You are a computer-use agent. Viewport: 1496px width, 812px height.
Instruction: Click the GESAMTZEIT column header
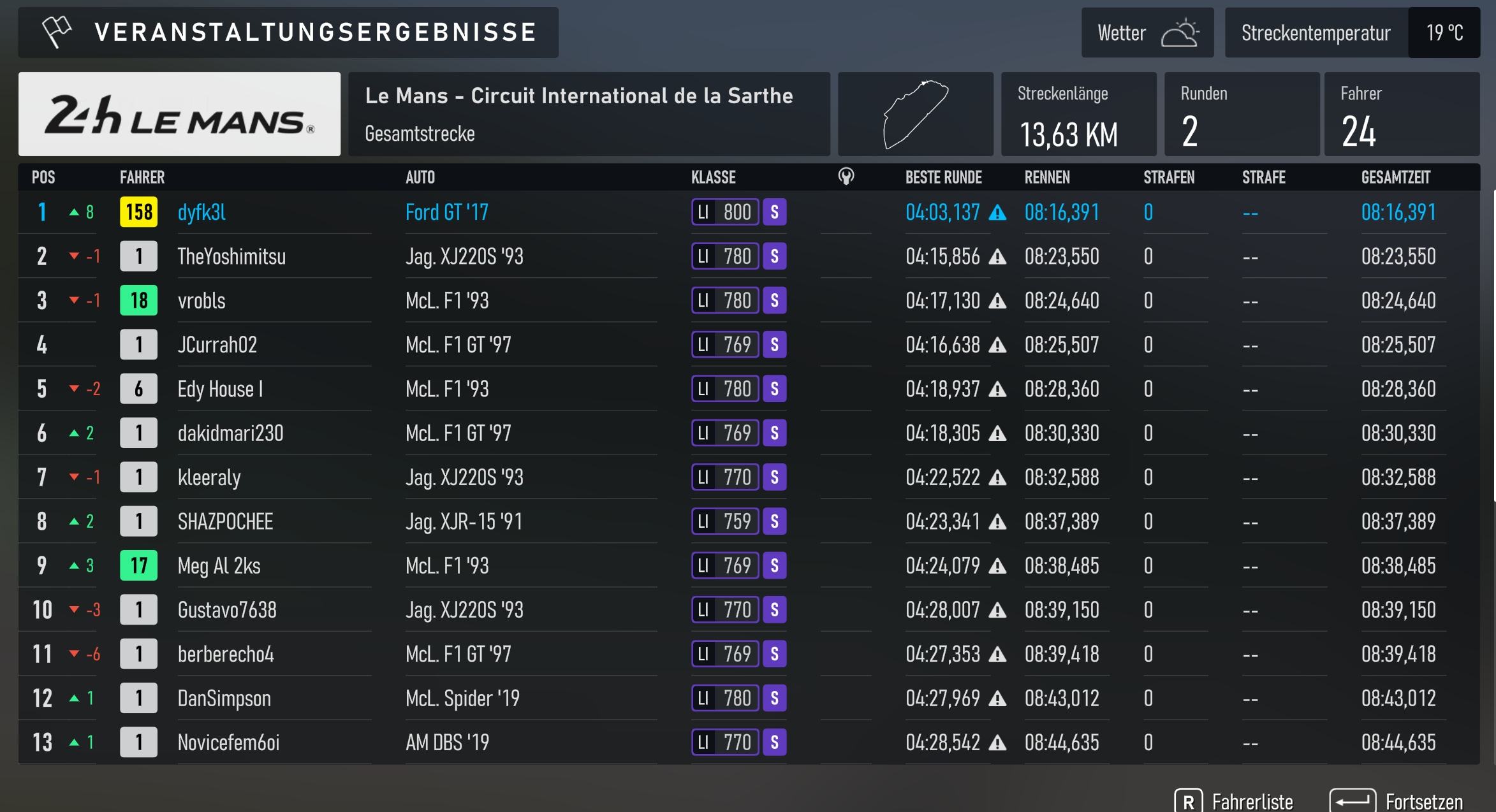pyautogui.click(x=1395, y=177)
